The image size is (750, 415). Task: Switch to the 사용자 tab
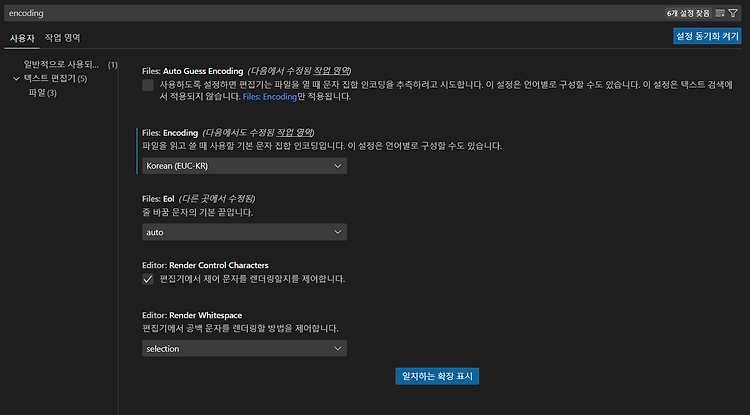[x=22, y=38]
